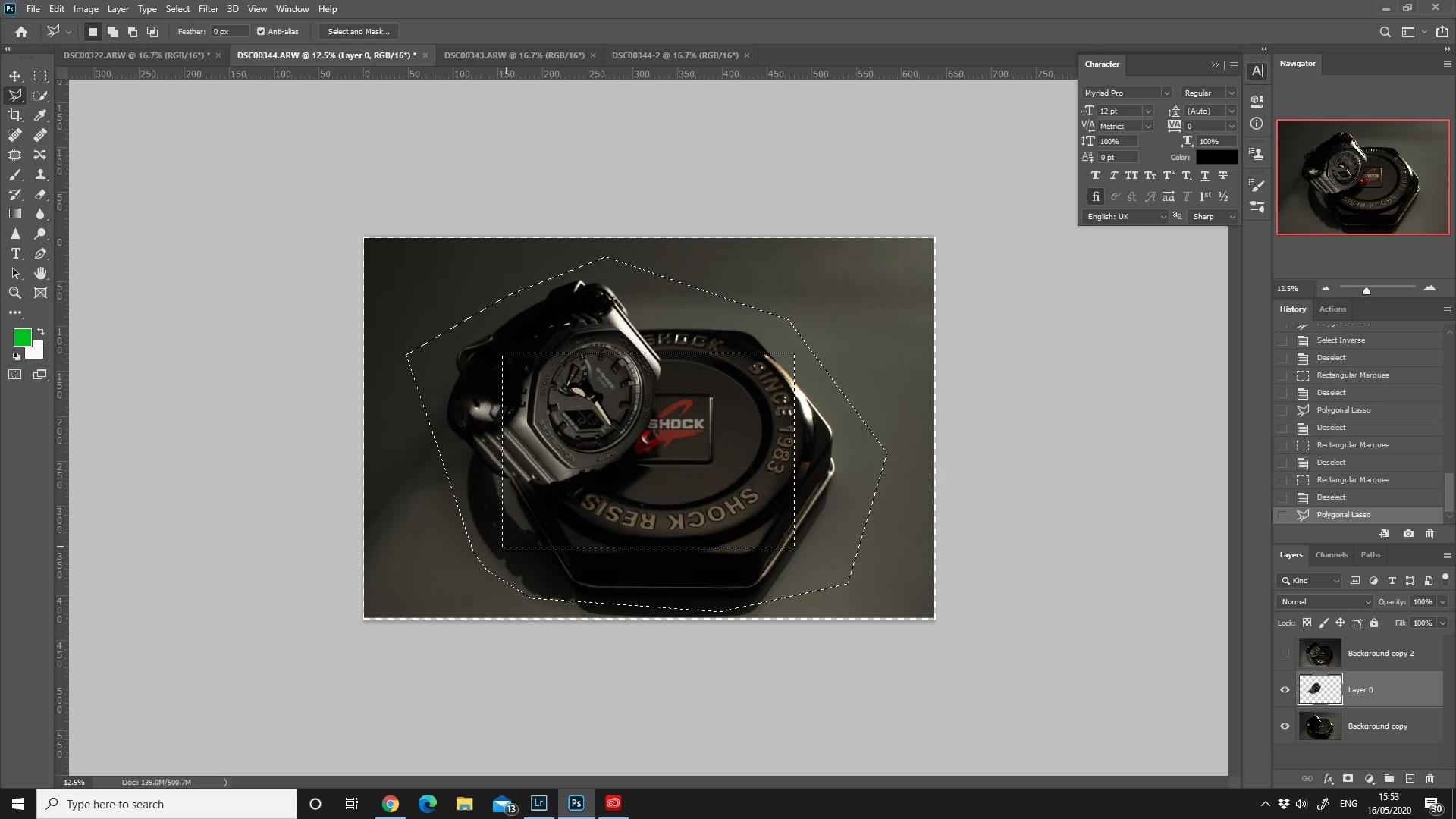The image size is (1456, 819).
Task: Show the Background copy 2 layer
Action: click(x=1285, y=654)
